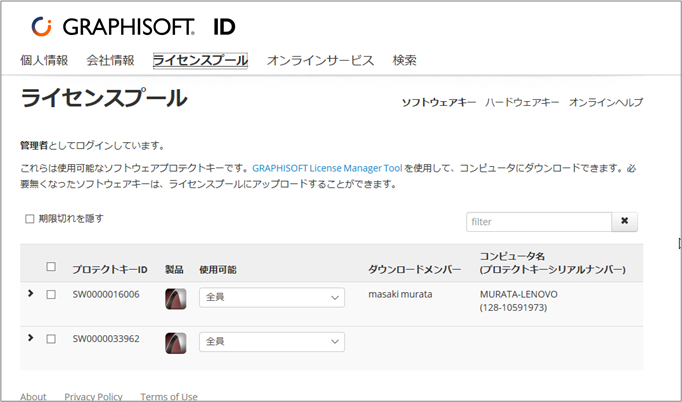Open the 使用可能 dropdown for SW0000033962
The image size is (682, 402).
coord(272,342)
